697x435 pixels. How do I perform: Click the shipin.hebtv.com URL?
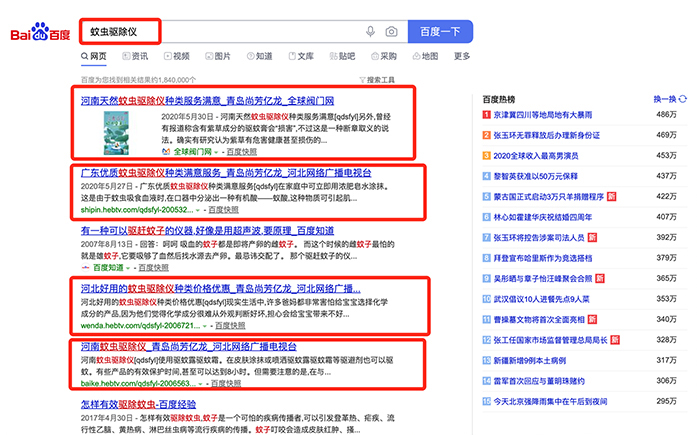click(137, 210)
